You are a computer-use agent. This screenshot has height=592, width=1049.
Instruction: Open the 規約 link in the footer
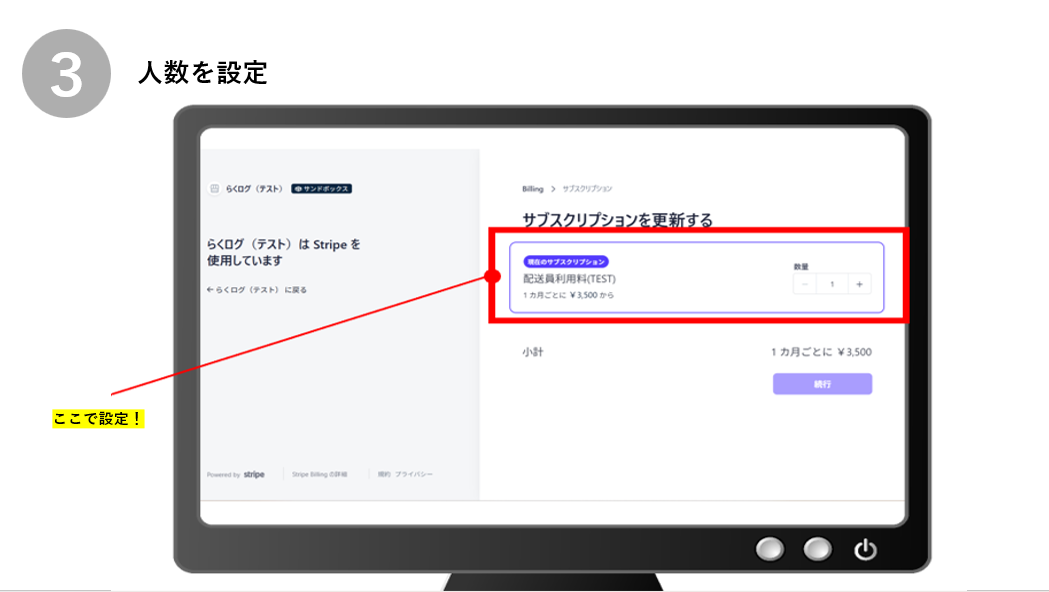(384, 475)
